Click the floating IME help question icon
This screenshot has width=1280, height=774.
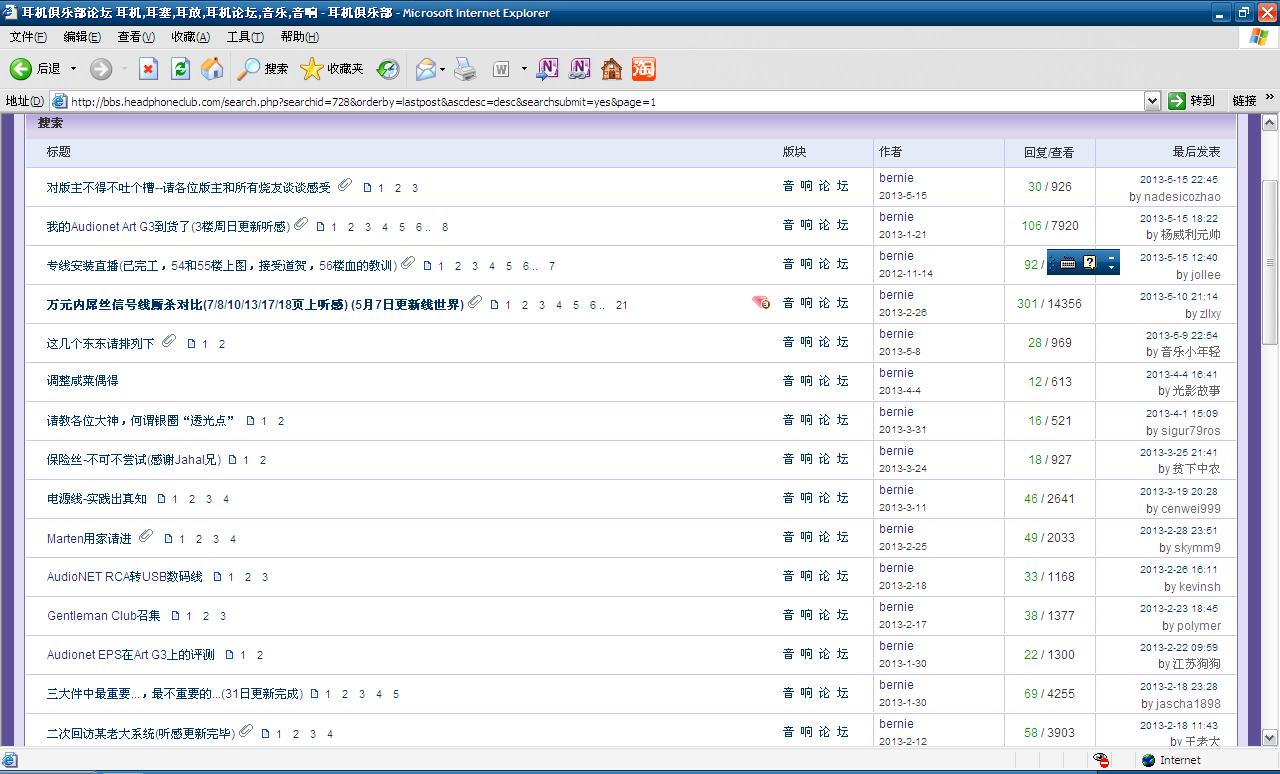(x=1090, y=263)
